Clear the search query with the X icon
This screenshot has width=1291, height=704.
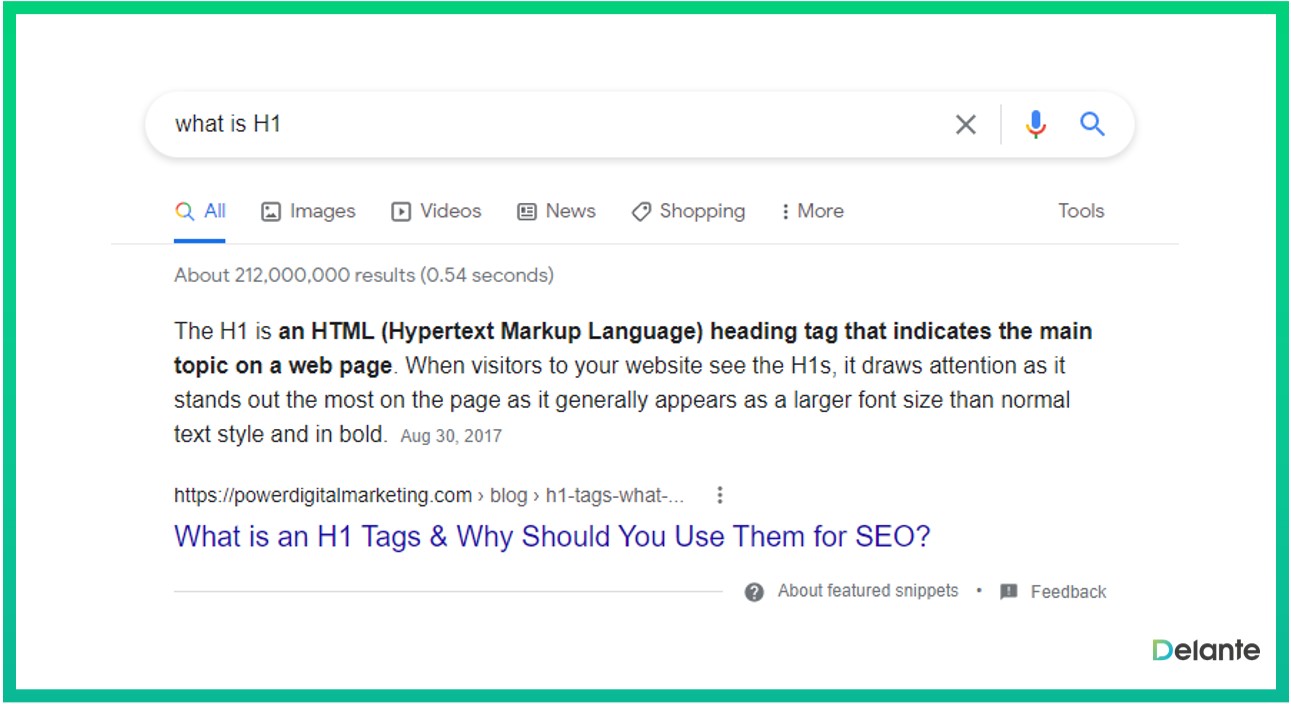pos(965,124)
